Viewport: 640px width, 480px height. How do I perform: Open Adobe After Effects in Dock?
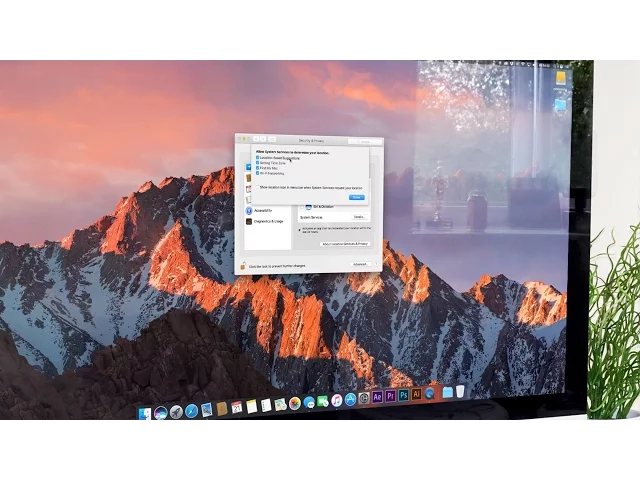(x=377, y=397)
